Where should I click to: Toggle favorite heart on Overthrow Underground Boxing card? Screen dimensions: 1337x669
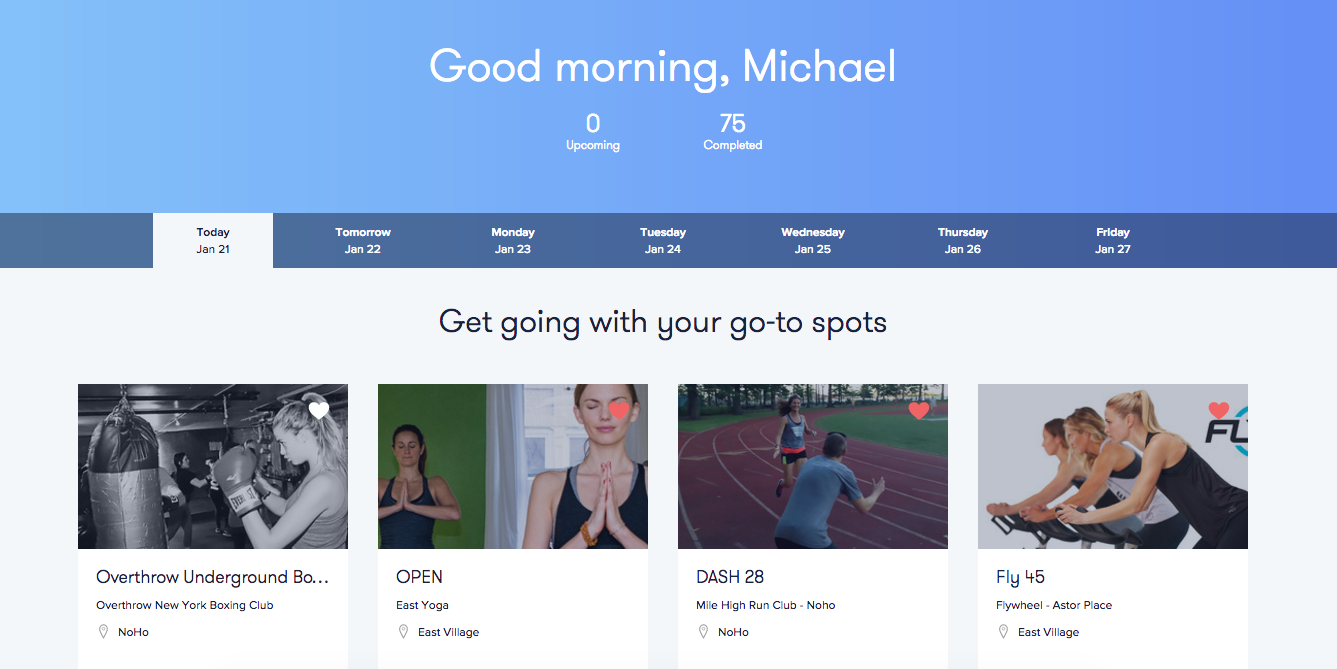coord(319,410)
